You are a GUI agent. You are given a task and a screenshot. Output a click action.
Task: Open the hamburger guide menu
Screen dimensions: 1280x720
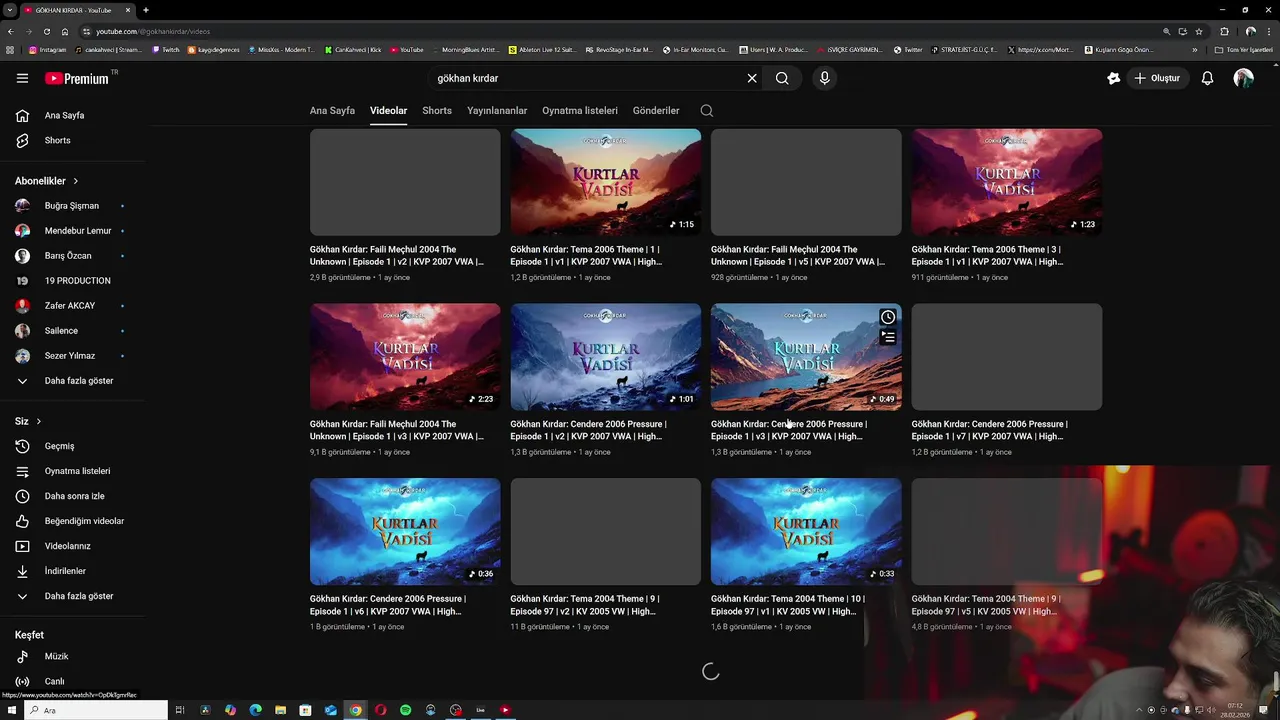[x=22, y=78]
